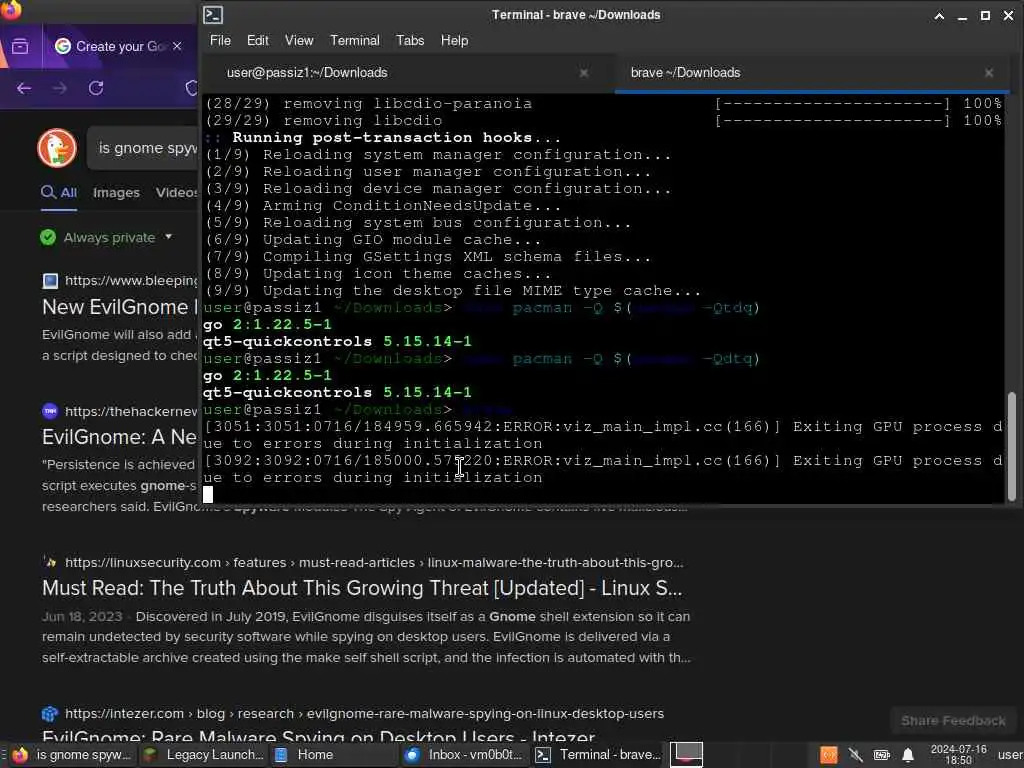The height and width of the screenshot is (768, 1024).
Task: Click Share Feedback button
Action: [x=953, y=721]
